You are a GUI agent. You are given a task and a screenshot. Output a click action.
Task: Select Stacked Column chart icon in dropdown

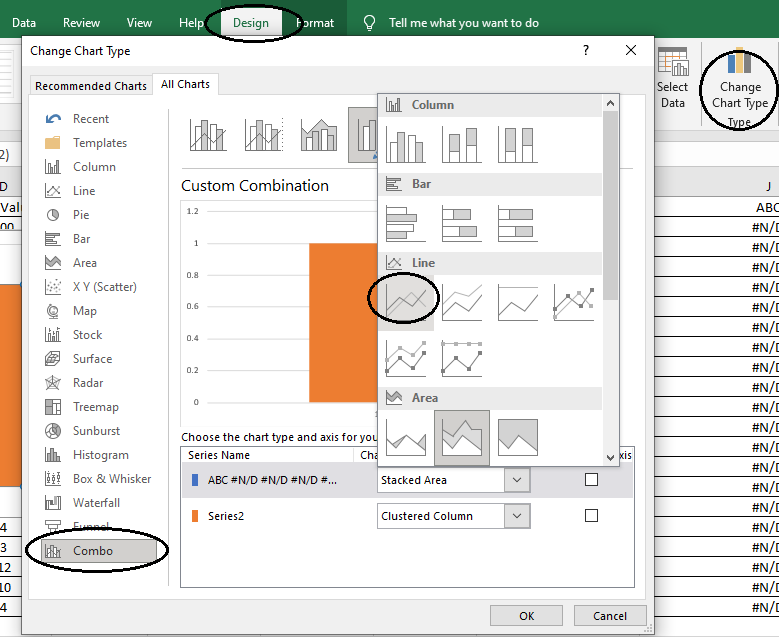pos(462,145)
